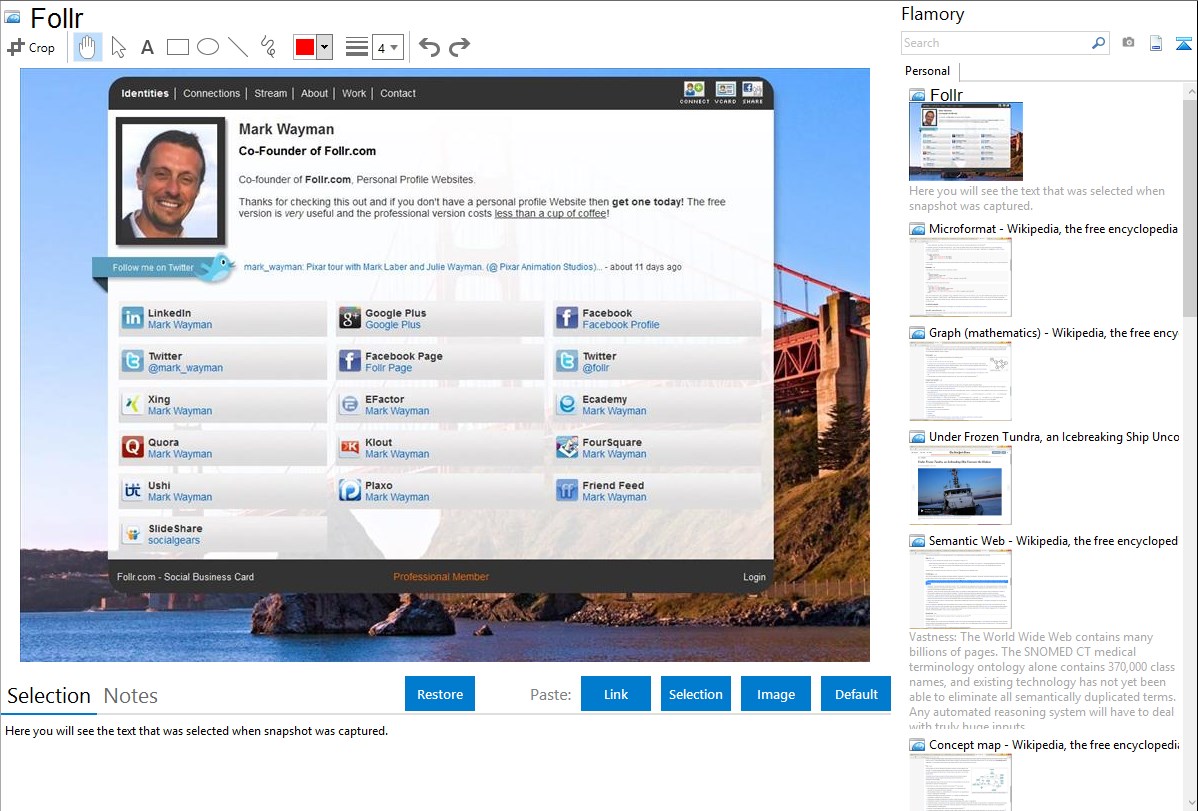Image resolution: width=1198 pixels, height=811 pixels.
Task: Click the Follow me on Twitter banner
Action: pos(163,268)
